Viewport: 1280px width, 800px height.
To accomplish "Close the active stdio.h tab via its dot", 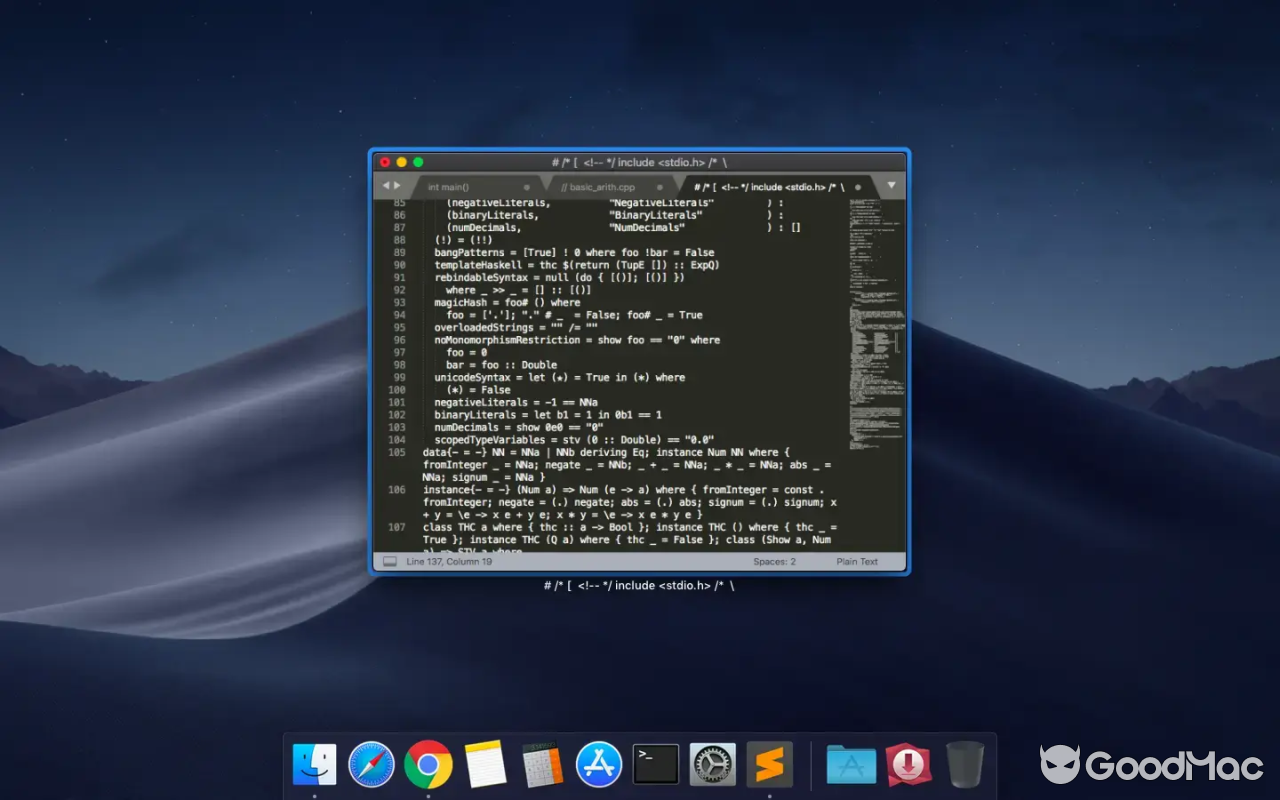I will coord(858,186).
